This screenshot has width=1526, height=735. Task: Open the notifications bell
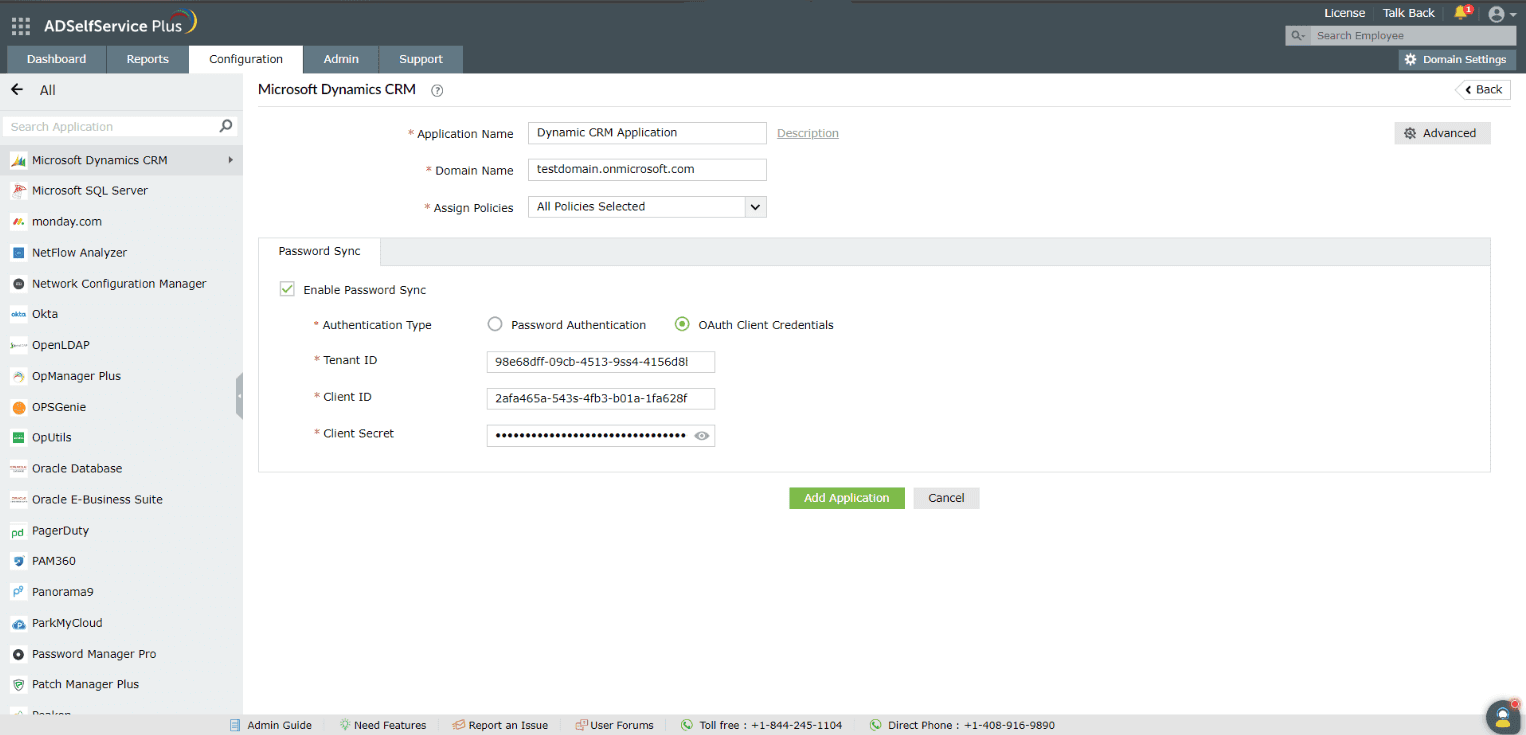pyautogui.click(x=1461, y=12)
